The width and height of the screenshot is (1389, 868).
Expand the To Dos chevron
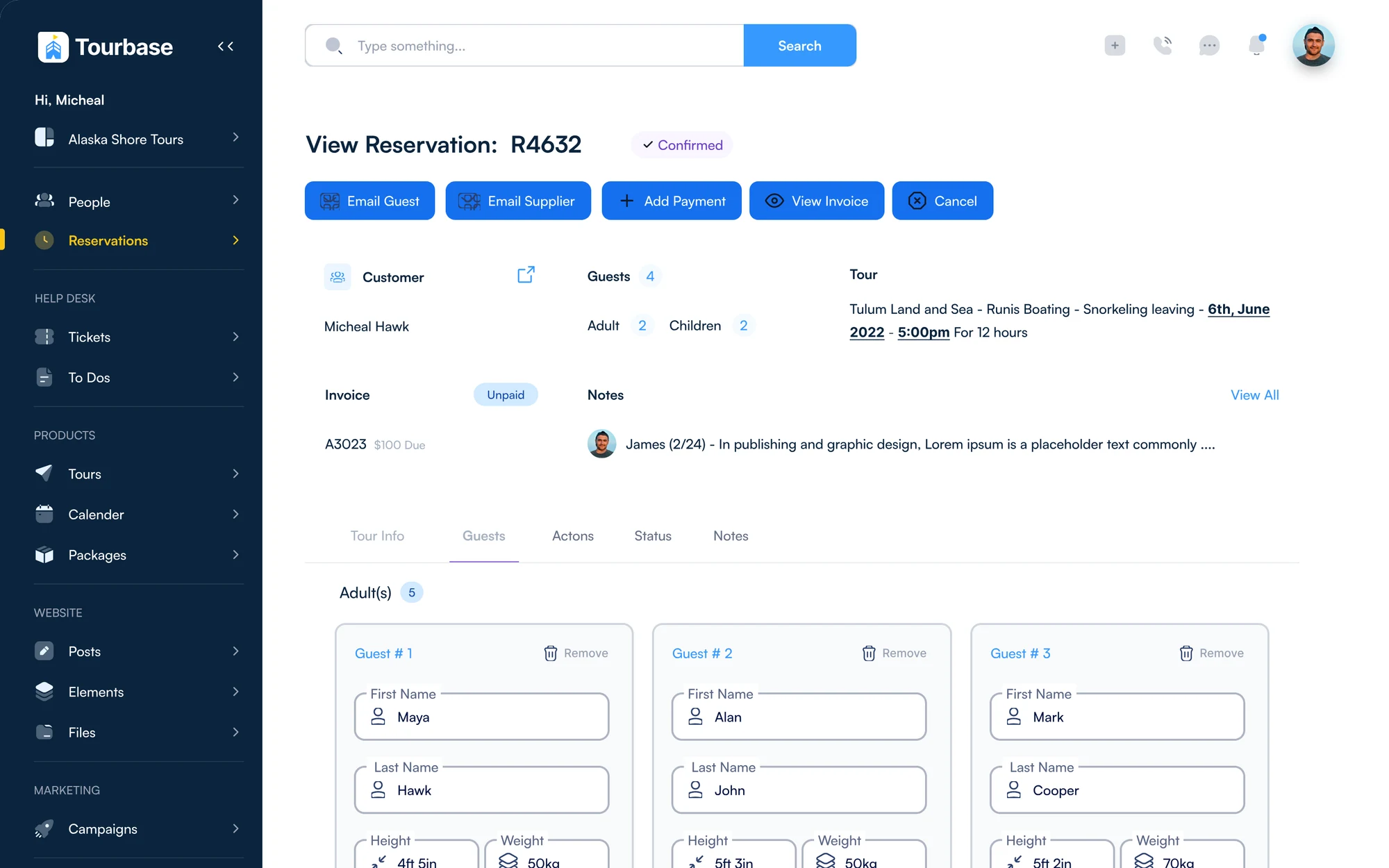pyautogui.click(x=235, y=377)
